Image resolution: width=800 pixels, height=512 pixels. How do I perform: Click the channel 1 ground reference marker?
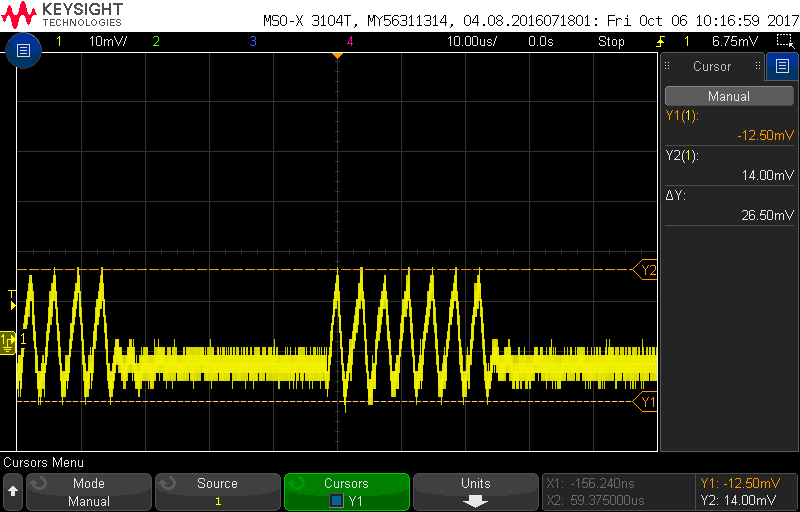[8, 343]
